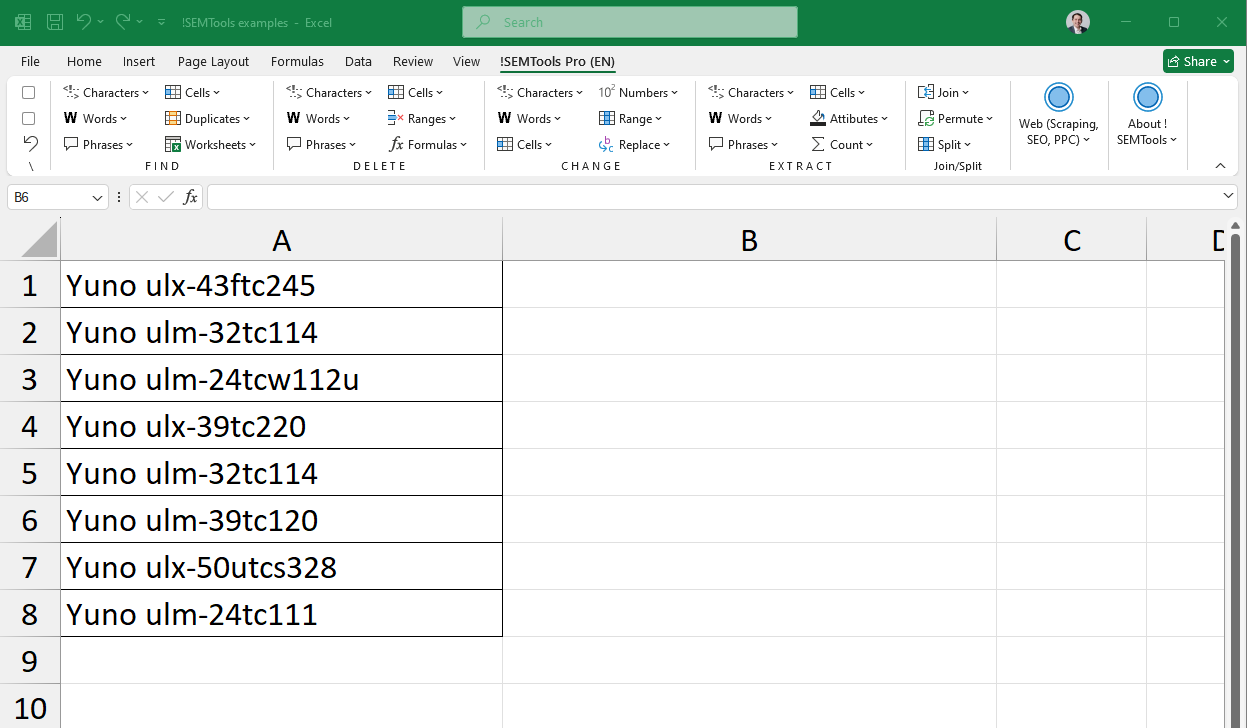Open the Permute tool in Join/Split group

pos(956,118)
